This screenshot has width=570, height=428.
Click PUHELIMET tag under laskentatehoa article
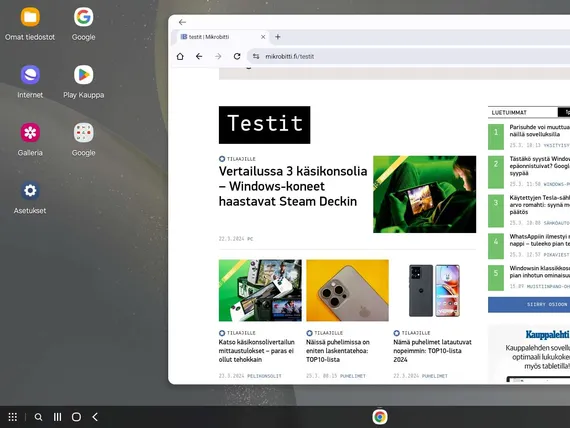(353, 376)
